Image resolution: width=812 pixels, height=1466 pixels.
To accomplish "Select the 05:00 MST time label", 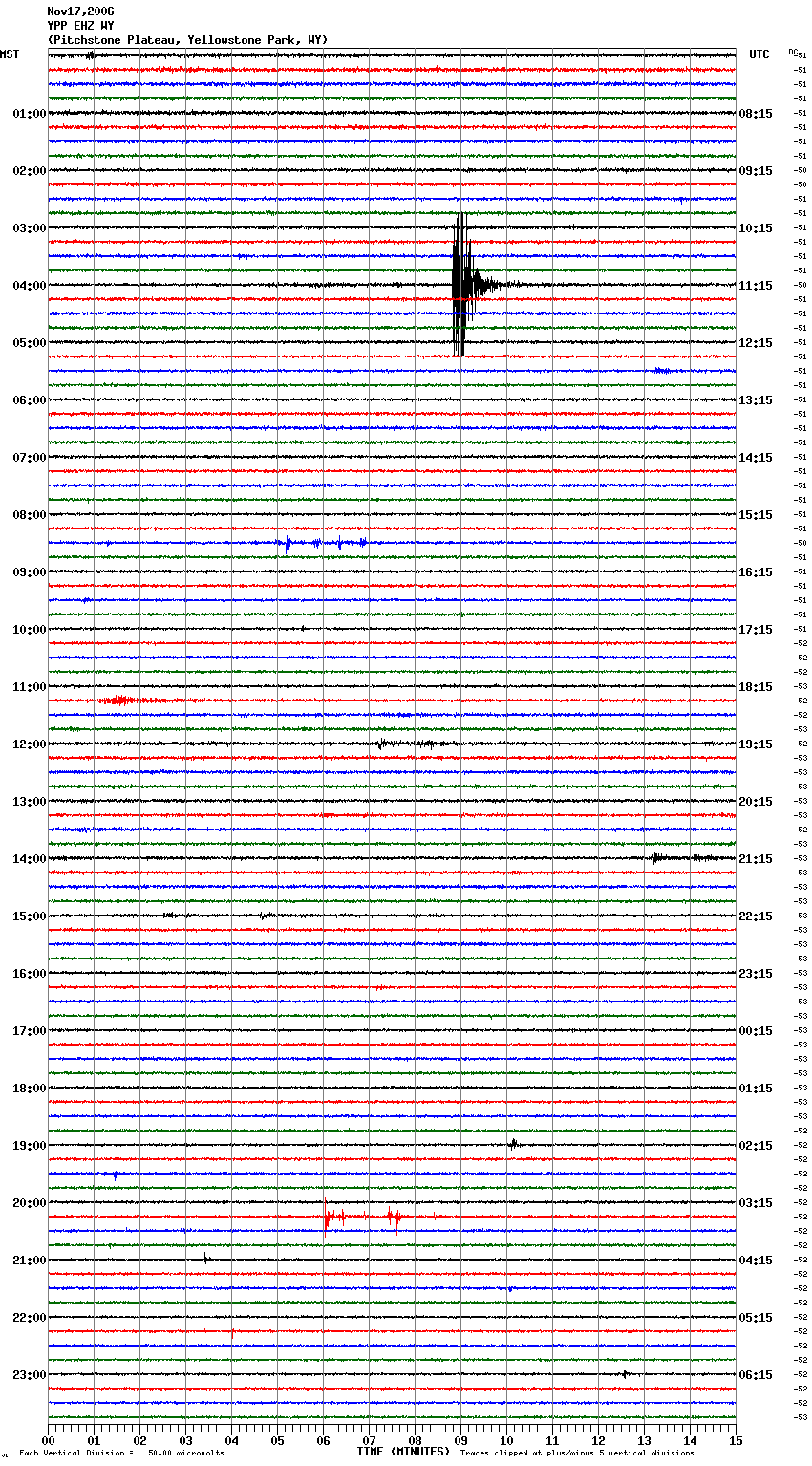I will tap(29, 343).
